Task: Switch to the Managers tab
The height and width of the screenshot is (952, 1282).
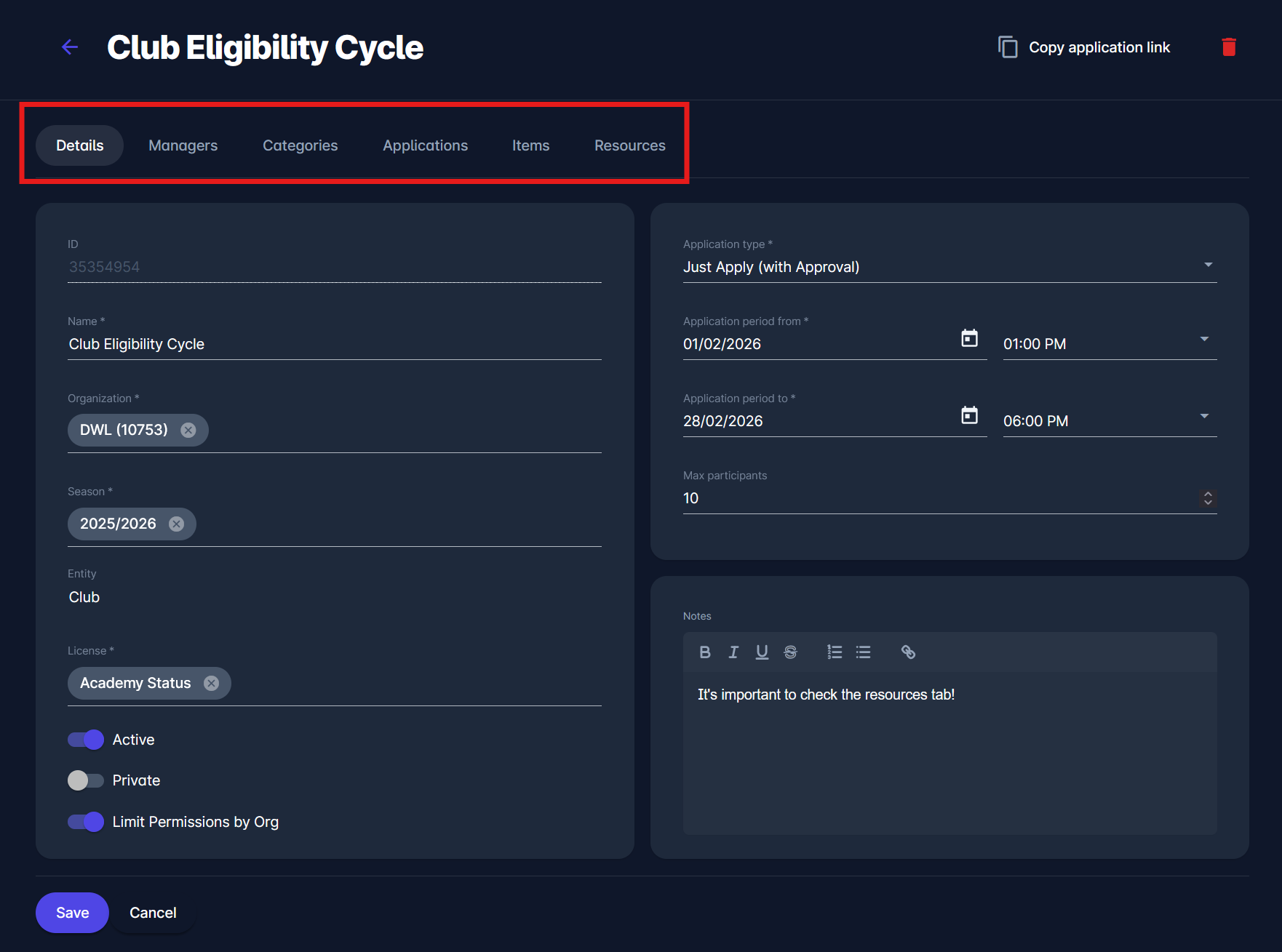Action: (183, 145)
